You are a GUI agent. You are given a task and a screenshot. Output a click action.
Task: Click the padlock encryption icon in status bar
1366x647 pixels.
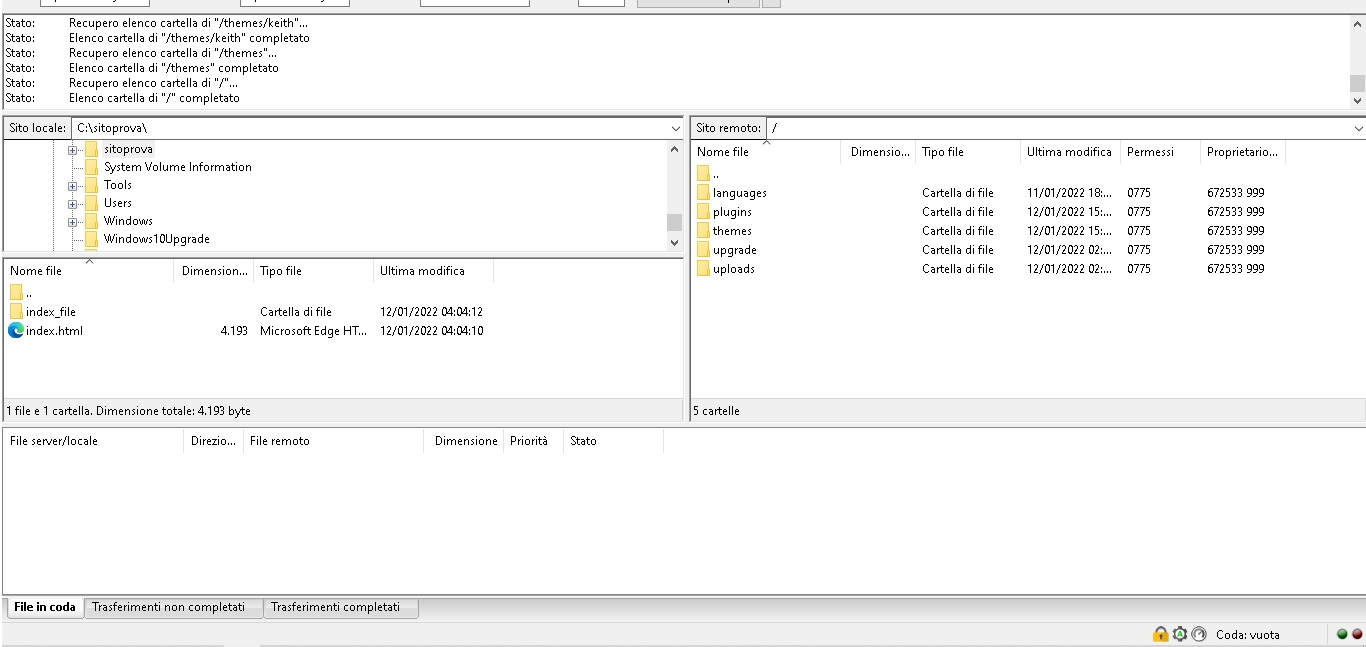1160,634
